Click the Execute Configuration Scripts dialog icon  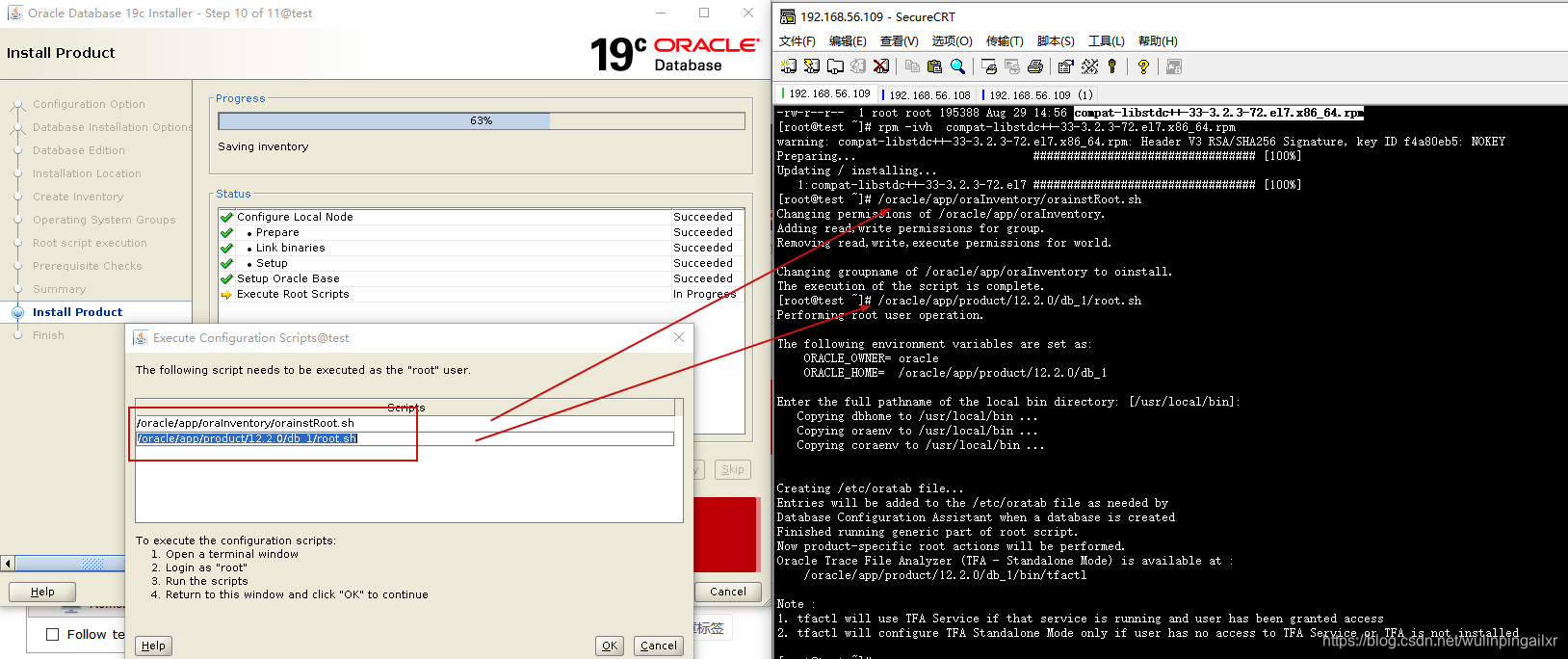(141, 337)
